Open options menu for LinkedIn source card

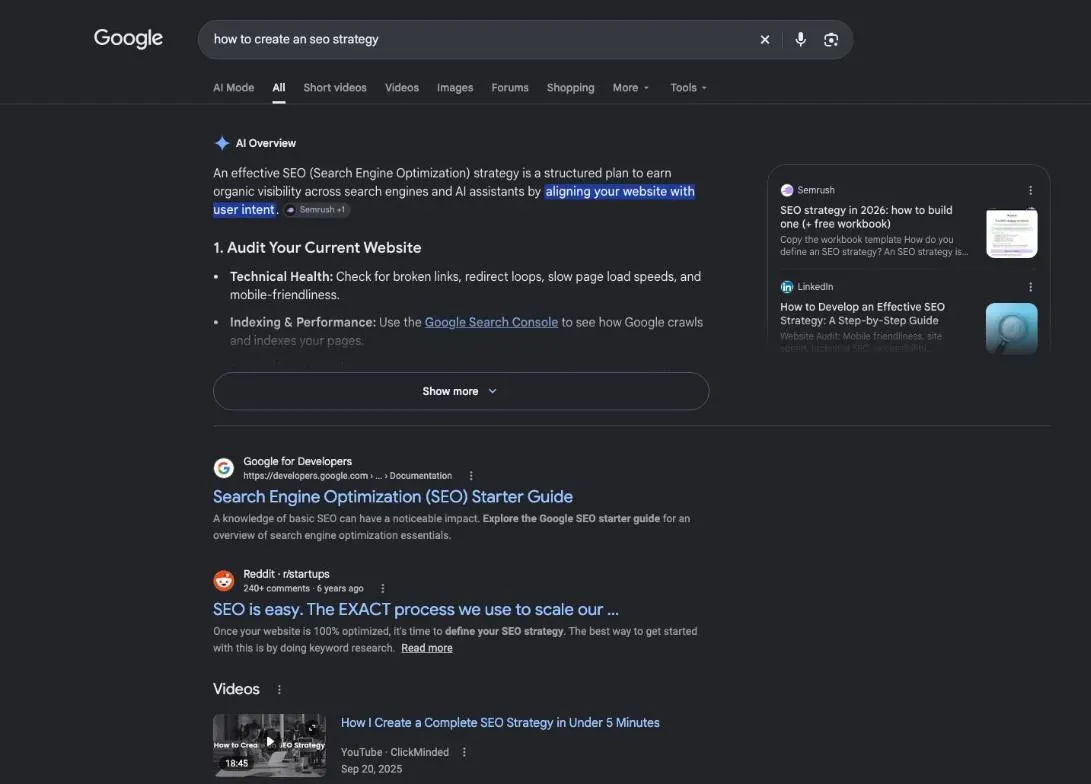pos(1030,287)
